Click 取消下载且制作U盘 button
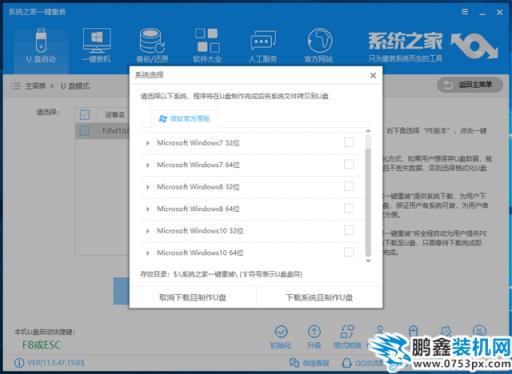Screen dimensions: 512x374 click(x=193, y=297)
